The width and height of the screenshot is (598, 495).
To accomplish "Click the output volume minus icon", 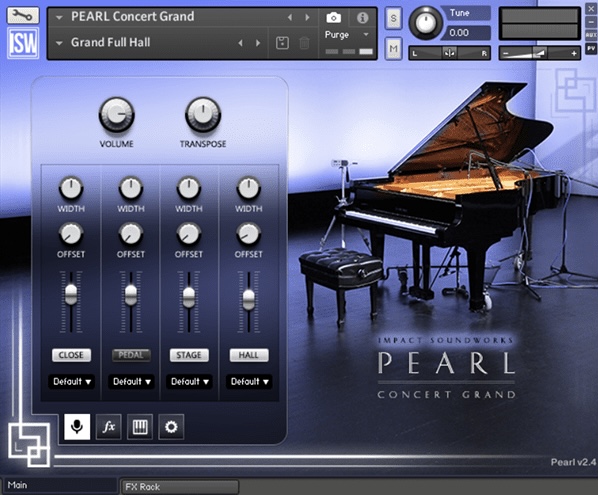I will tap(506, 54).
